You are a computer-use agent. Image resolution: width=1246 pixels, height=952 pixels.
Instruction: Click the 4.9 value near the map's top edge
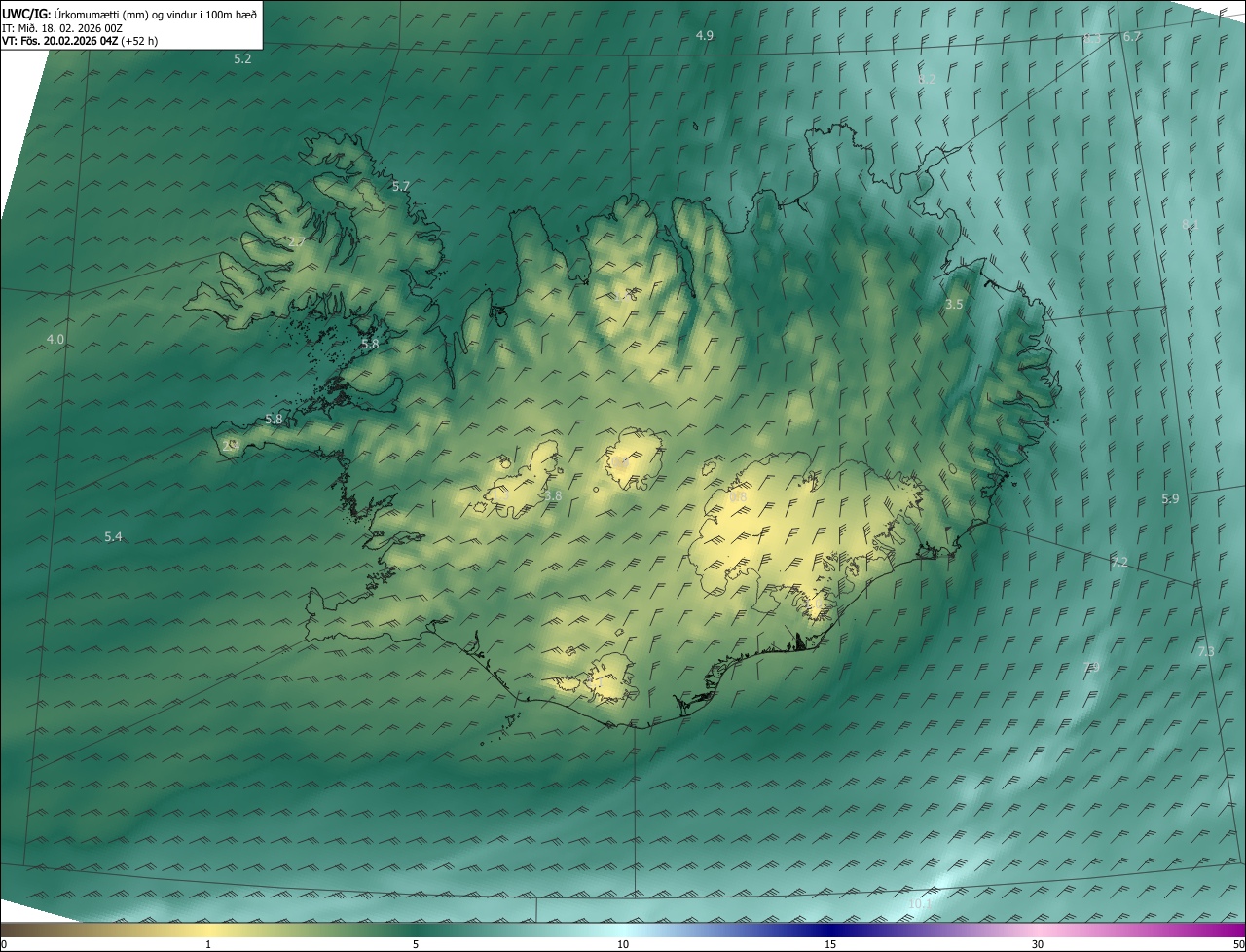point(705,36)
